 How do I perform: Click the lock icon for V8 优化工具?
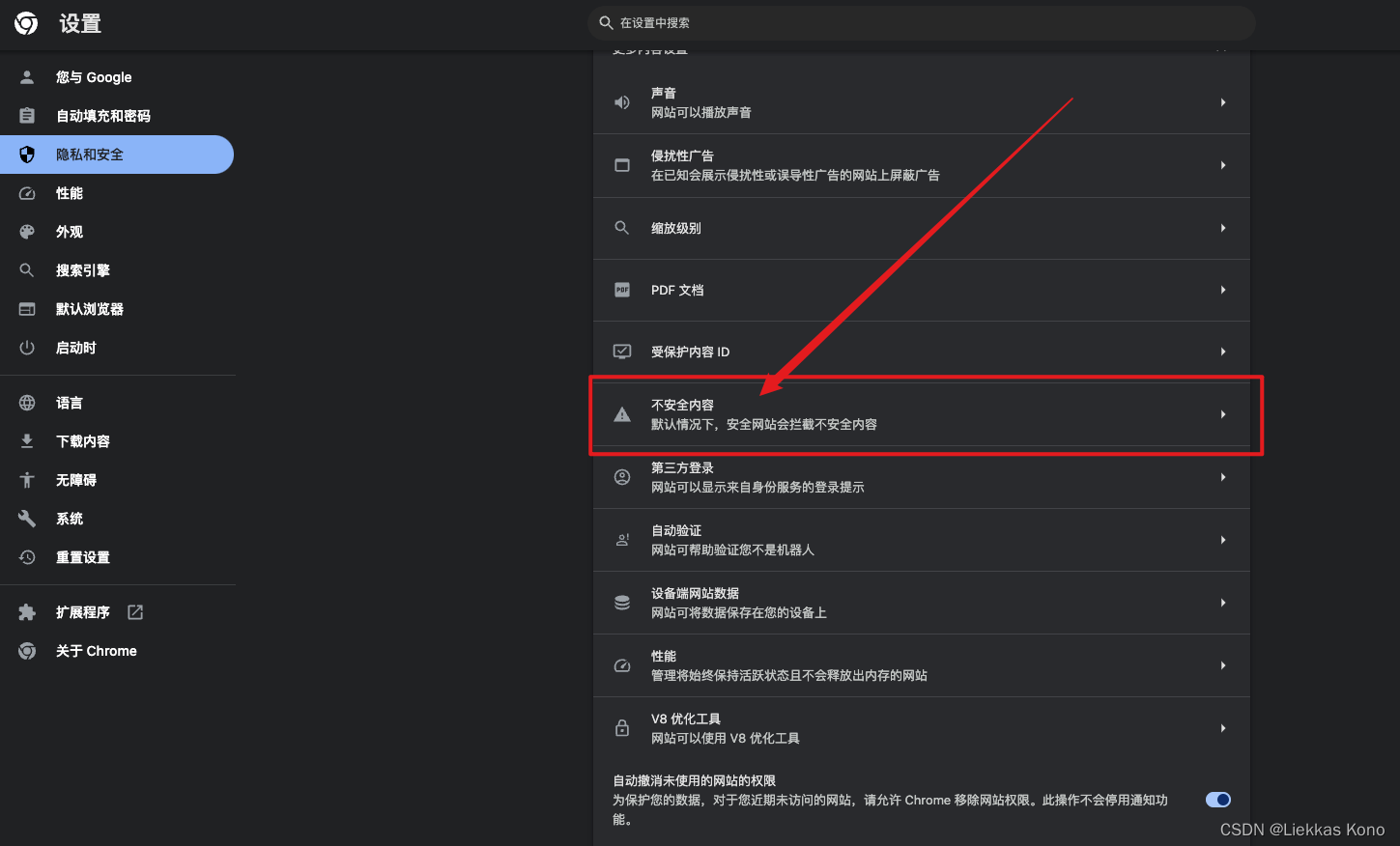pyautogui.click(x=622, y=728)
